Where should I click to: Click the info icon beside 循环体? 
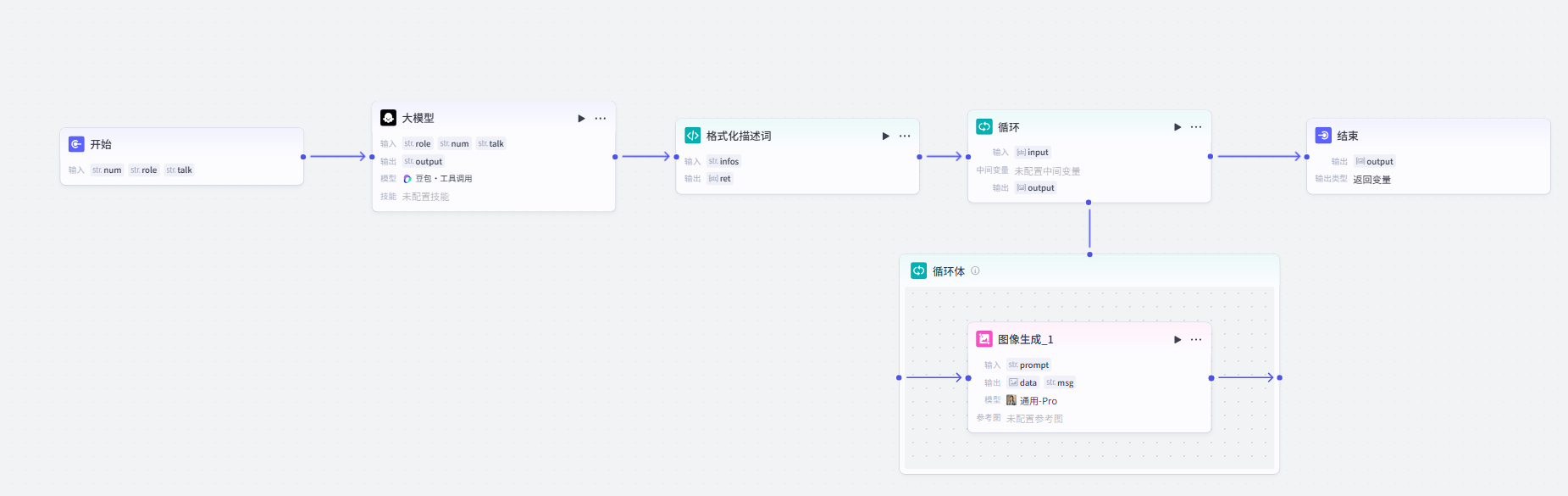pos(975,271)
